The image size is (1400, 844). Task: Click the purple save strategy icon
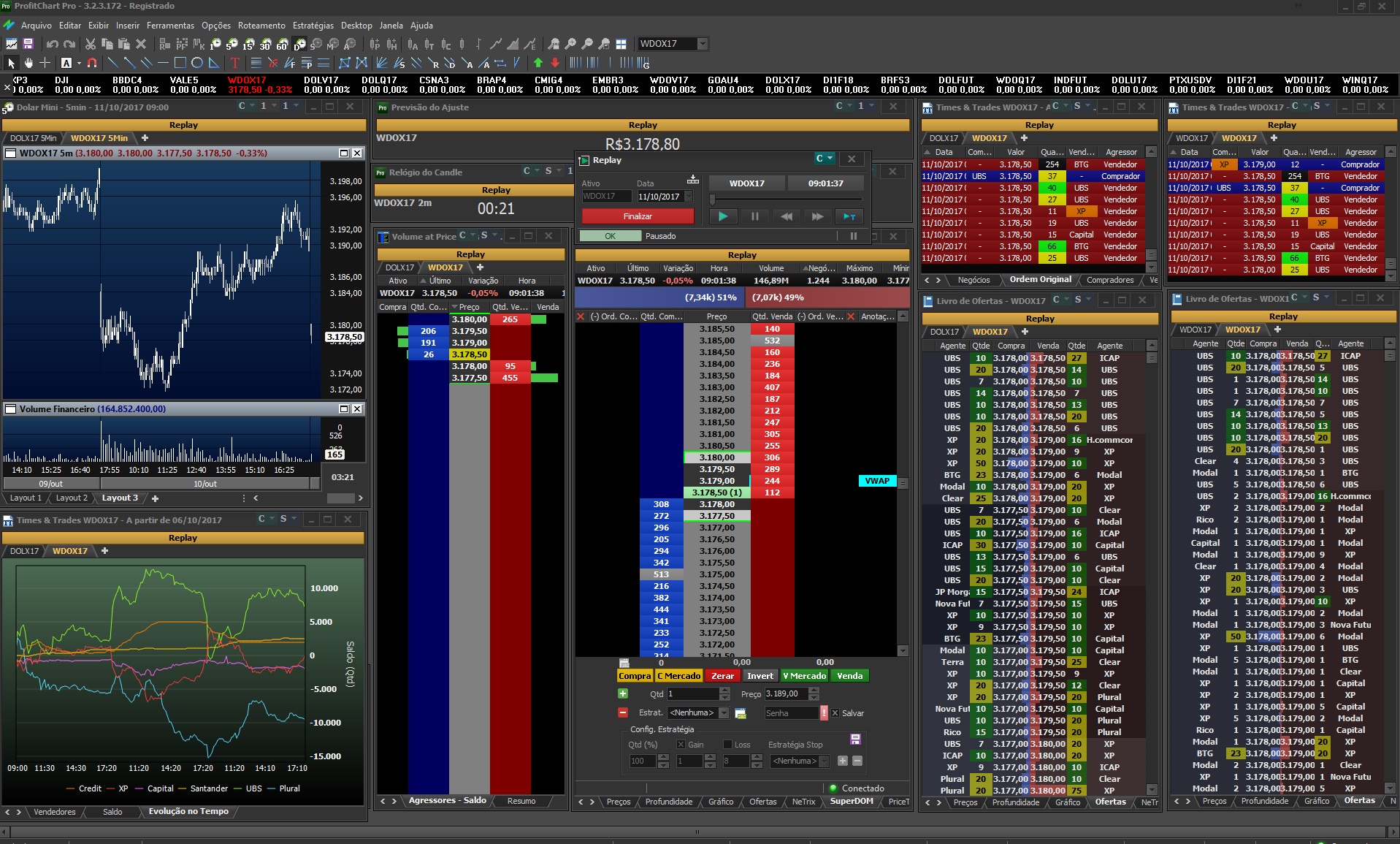coord(855,739)
